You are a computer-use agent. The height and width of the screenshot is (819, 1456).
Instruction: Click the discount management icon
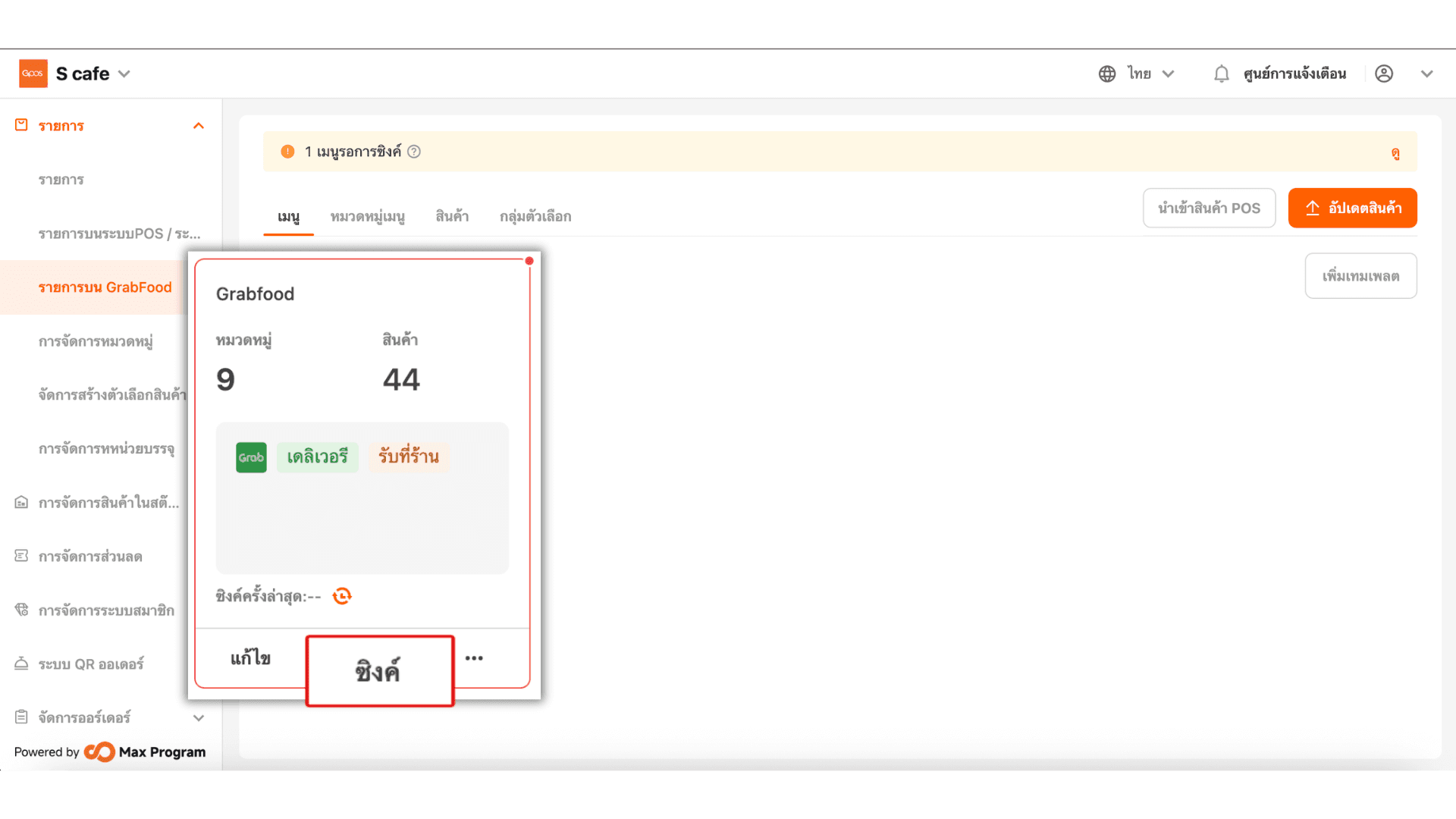(21, 556)
